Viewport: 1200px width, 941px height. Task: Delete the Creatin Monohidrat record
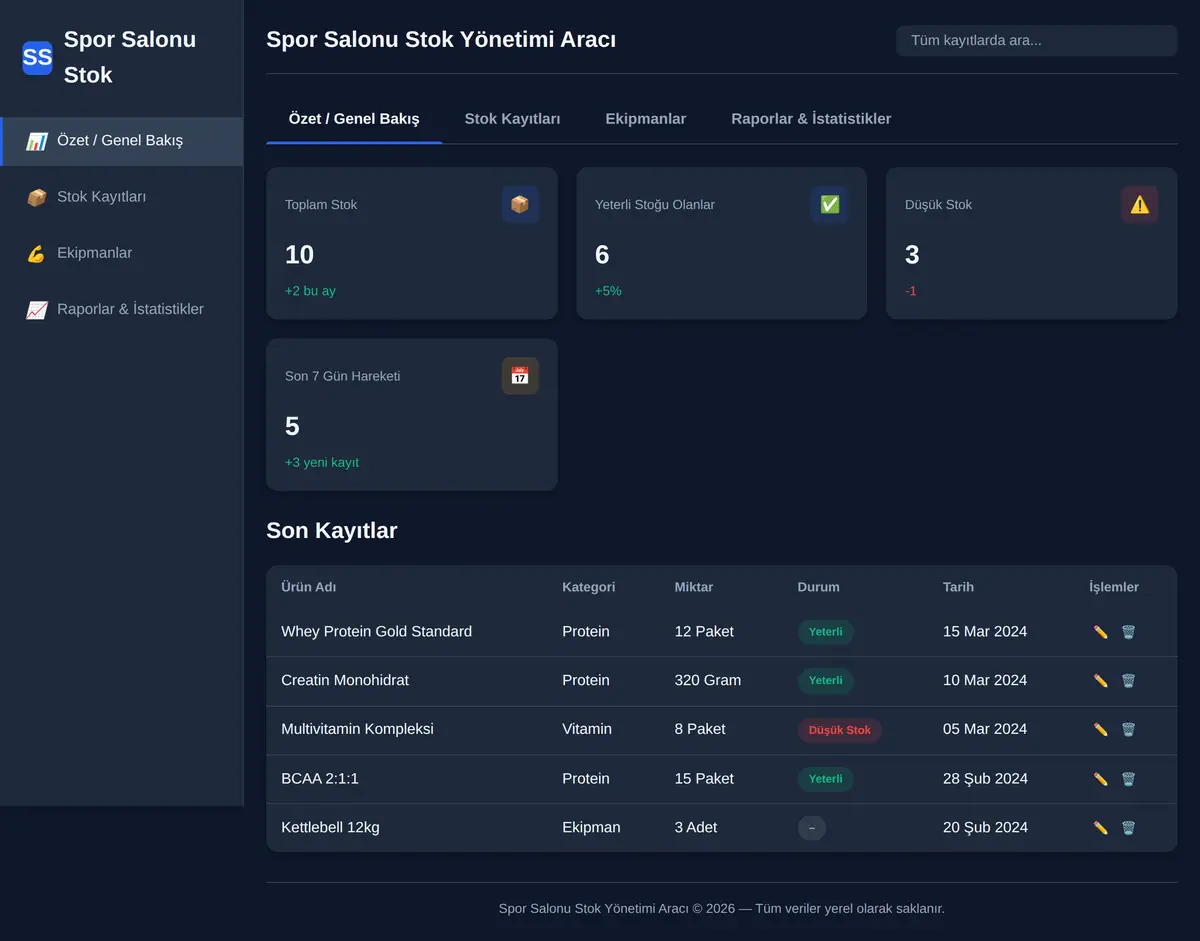[1128, 681]
